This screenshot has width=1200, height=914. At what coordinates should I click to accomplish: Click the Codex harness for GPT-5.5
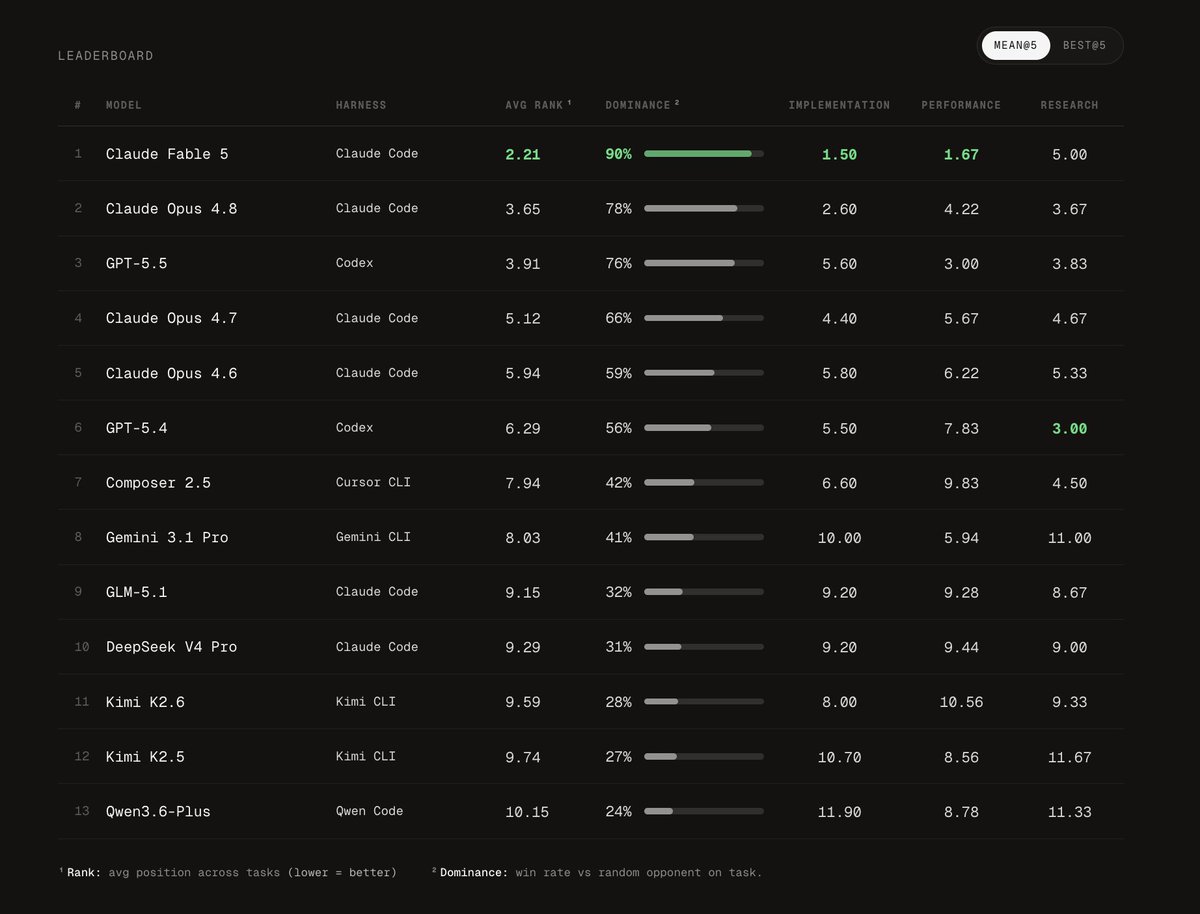pos(354,263)
